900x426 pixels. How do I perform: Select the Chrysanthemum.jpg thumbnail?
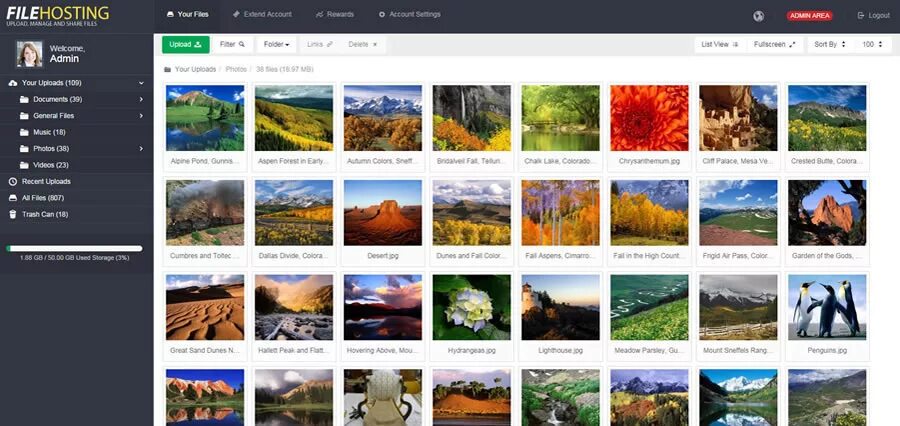pos(649,118)
